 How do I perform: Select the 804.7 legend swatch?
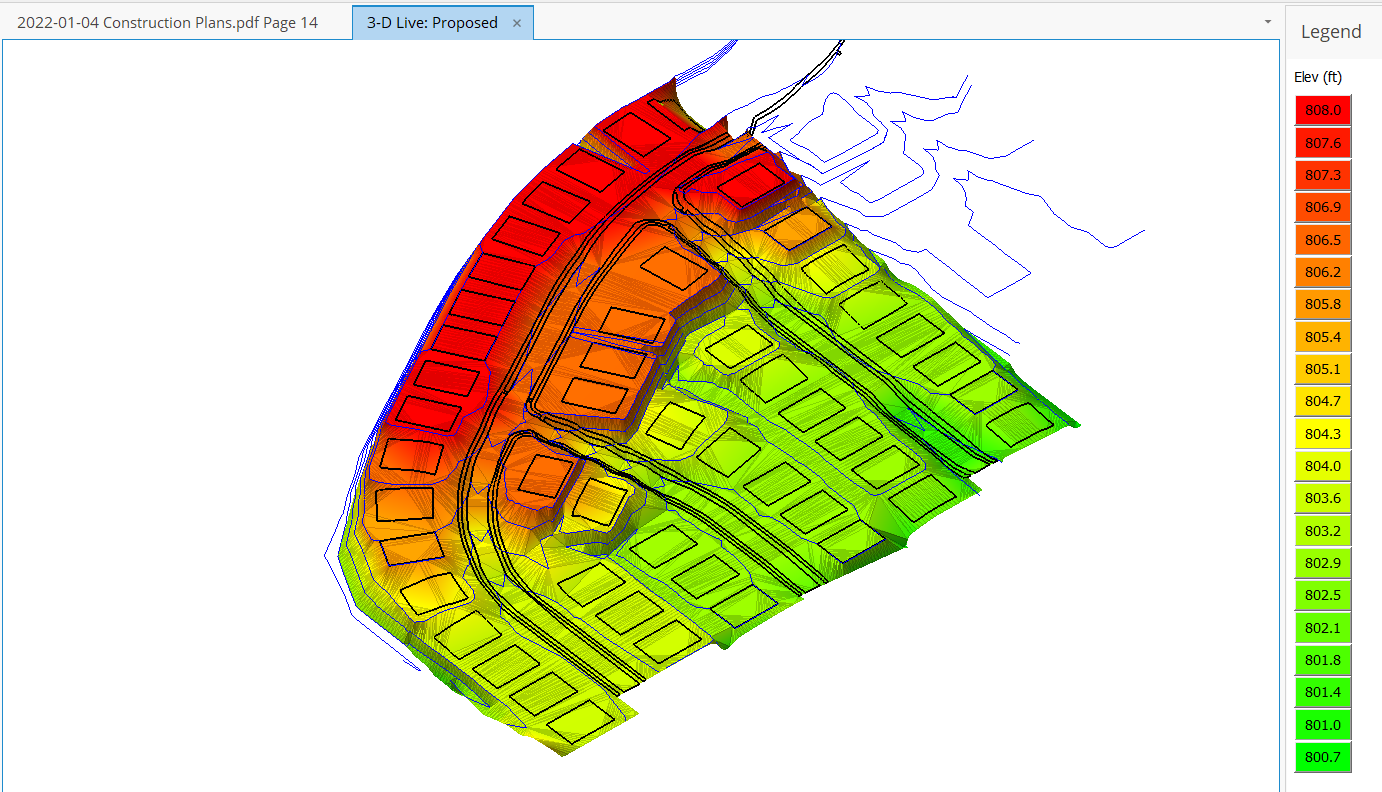(1322, 402)
